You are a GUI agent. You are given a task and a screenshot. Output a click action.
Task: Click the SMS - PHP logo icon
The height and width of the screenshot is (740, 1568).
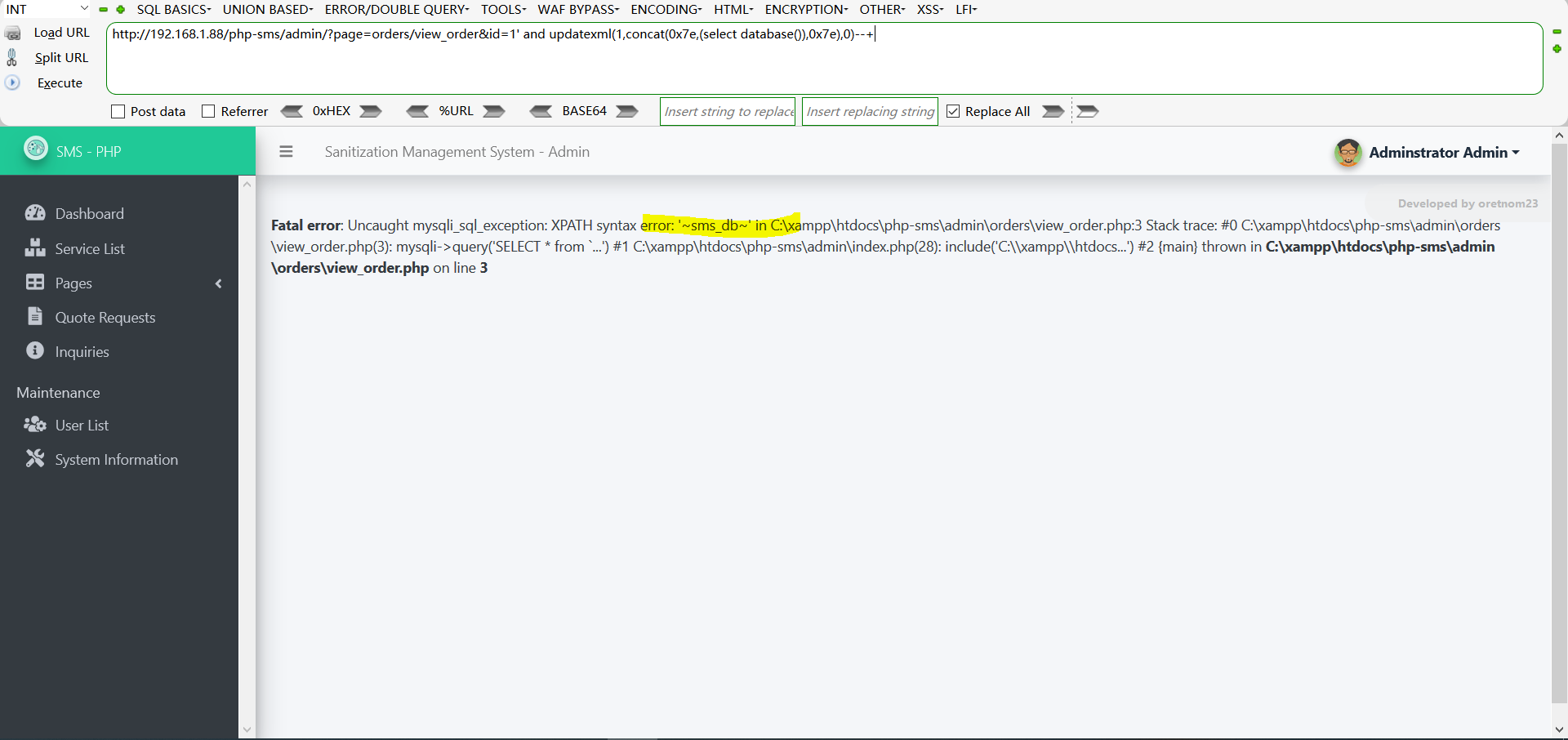(35, 149)
